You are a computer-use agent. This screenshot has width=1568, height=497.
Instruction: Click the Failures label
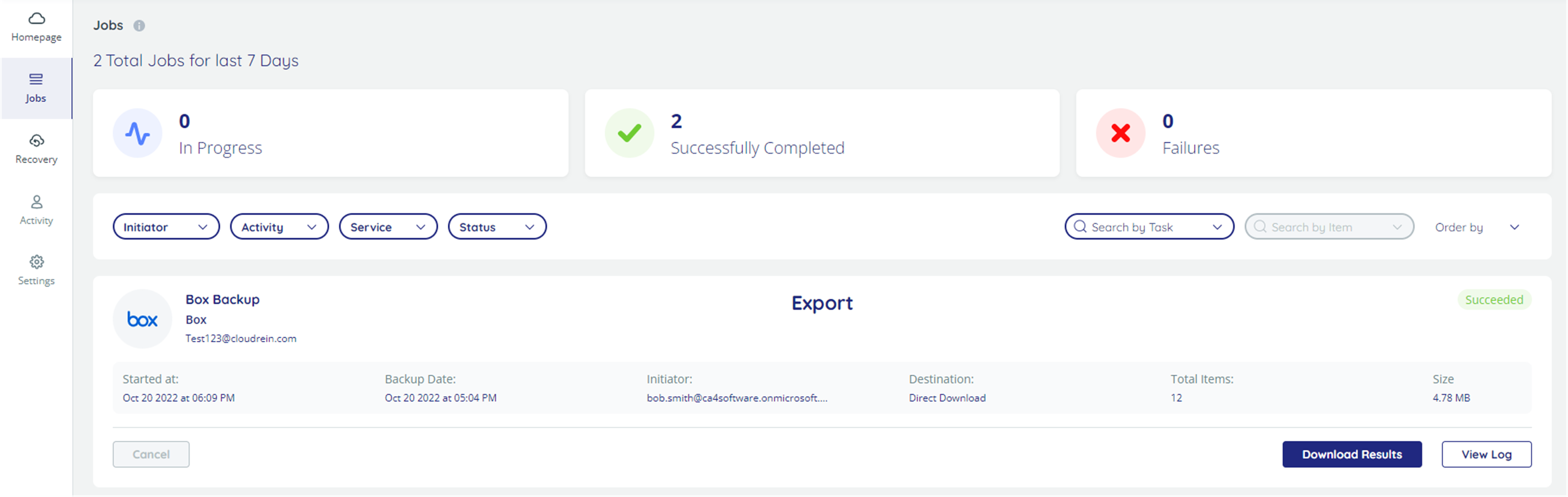click(1191, 148)
